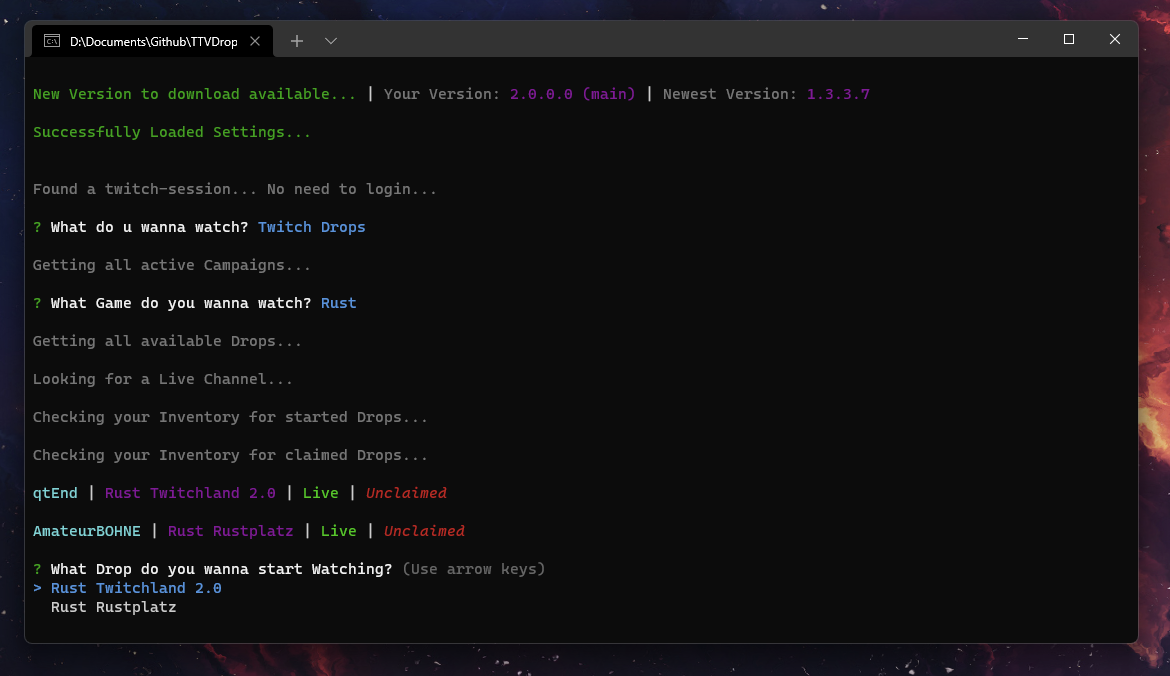This screenshot has height=676, width=1170.
Task: Click purple 'Rust Twitchland 2.0' drop name in qtEnd row
Action: (x=190, y=493)
